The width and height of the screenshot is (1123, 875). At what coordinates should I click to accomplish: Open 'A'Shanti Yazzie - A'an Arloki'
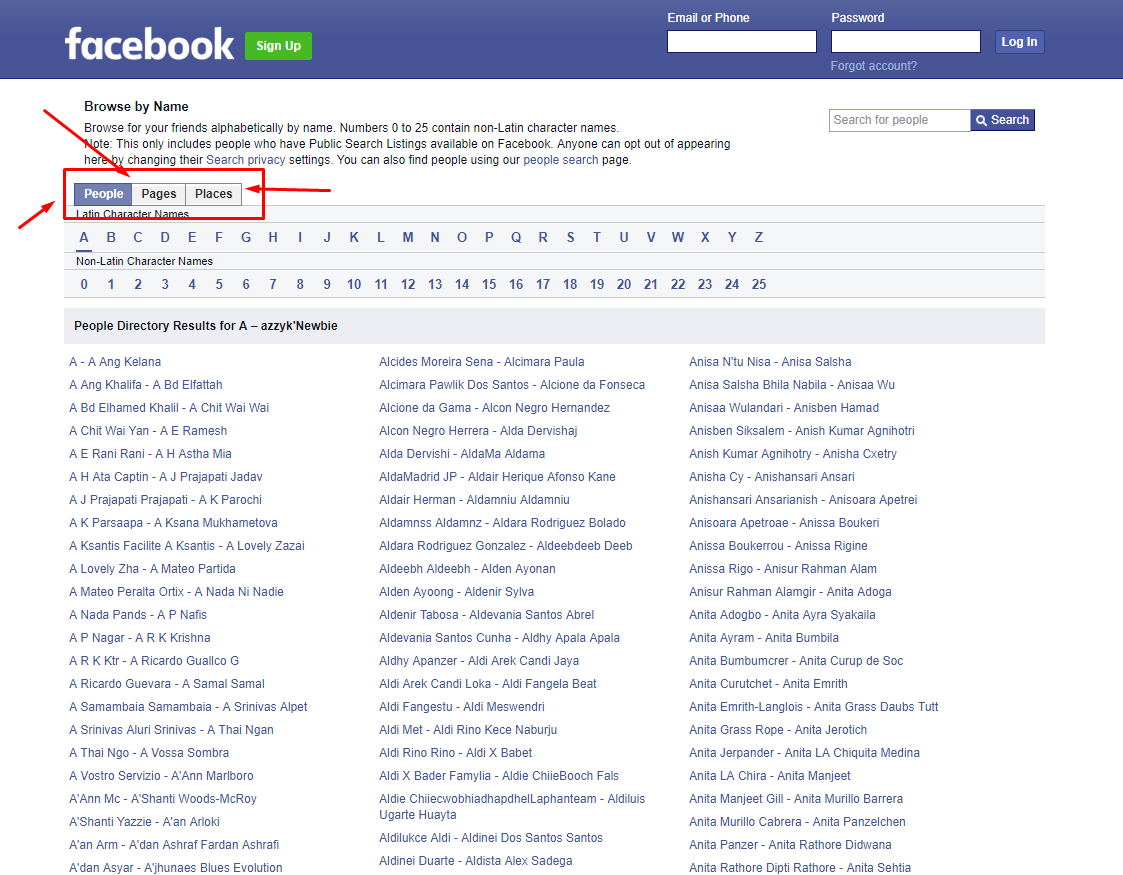click(x=145, y=822)
